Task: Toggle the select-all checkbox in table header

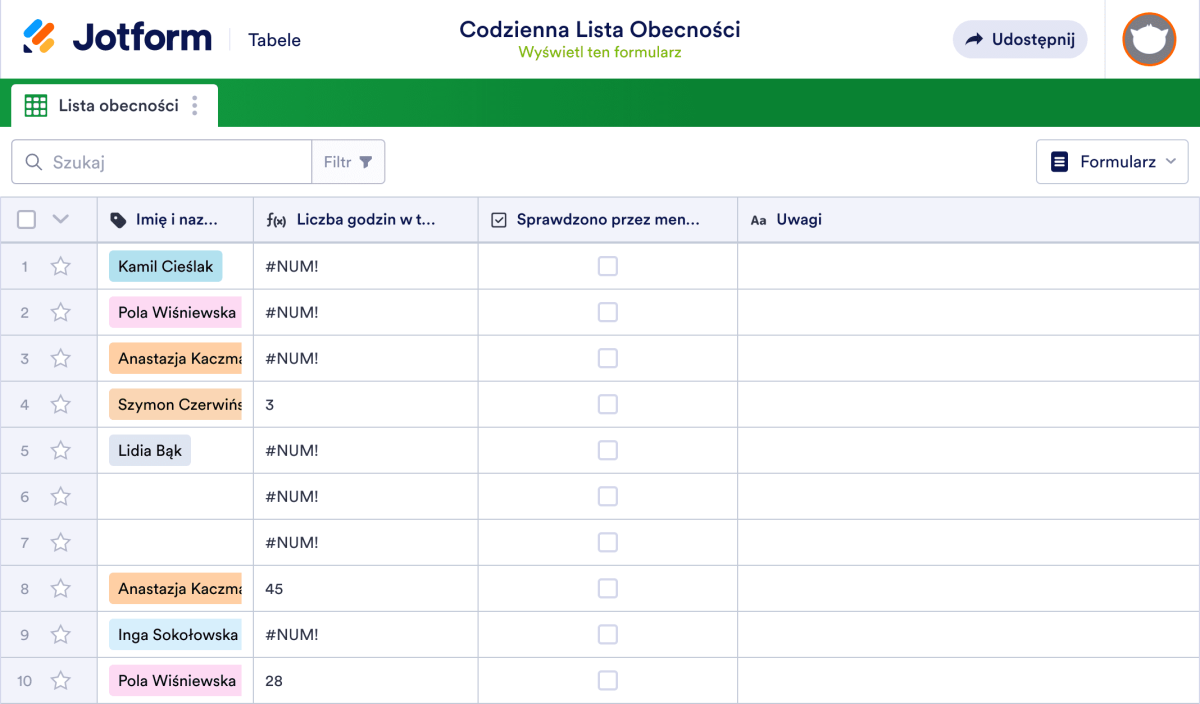Action: (x=25, y=219)
